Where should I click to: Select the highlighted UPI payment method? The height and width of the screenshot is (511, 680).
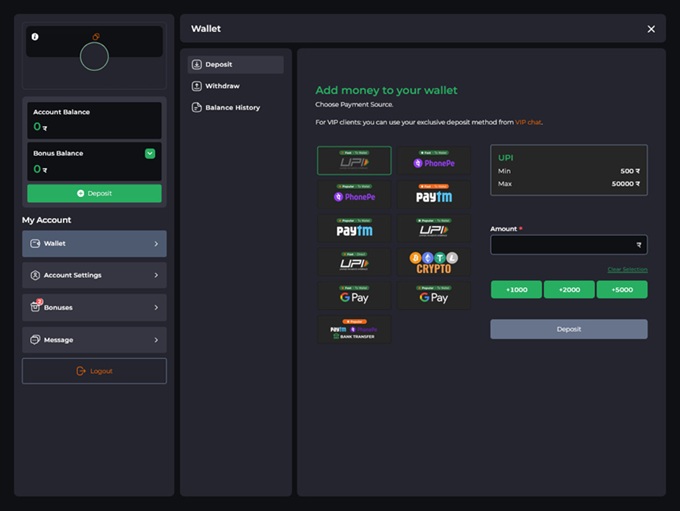click(x=354, y=160)
